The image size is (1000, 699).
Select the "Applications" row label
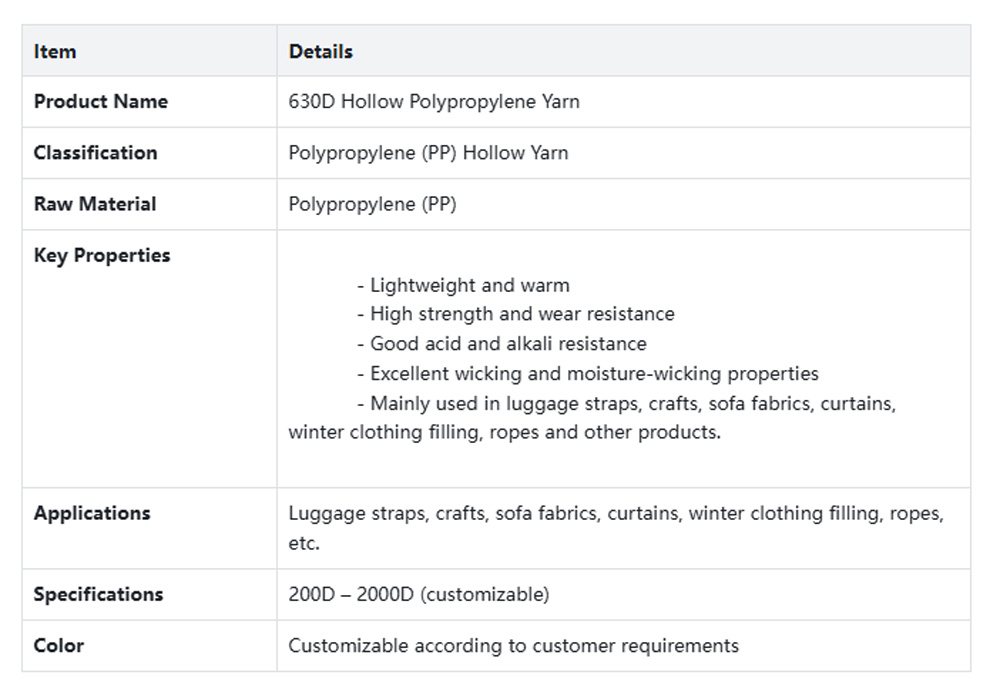pos(92,513)
